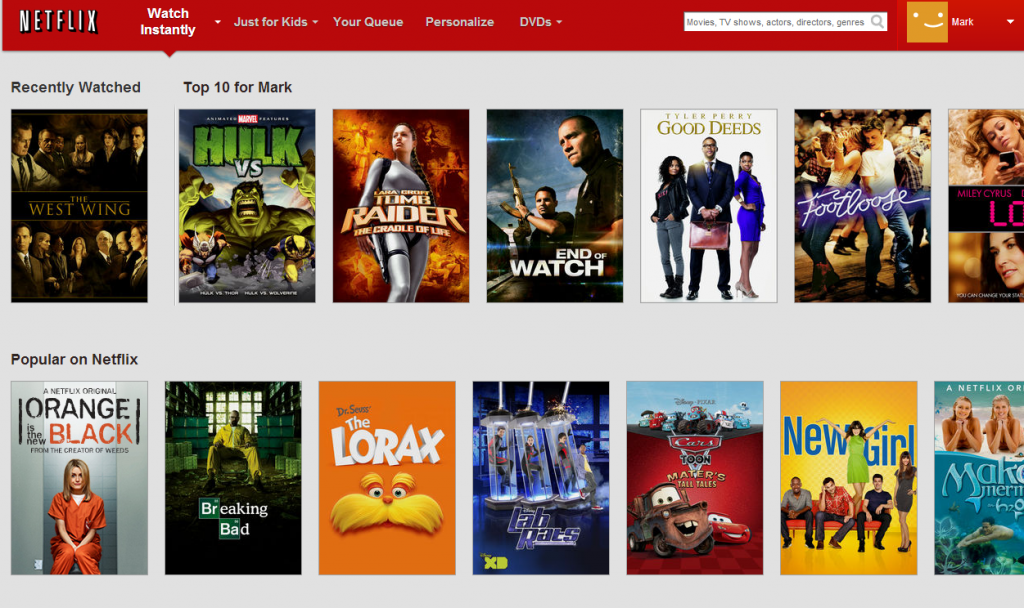Click the Popular on Netflix heading
This screenshot has height=608, width=1024.
click(x=74, y=359)
